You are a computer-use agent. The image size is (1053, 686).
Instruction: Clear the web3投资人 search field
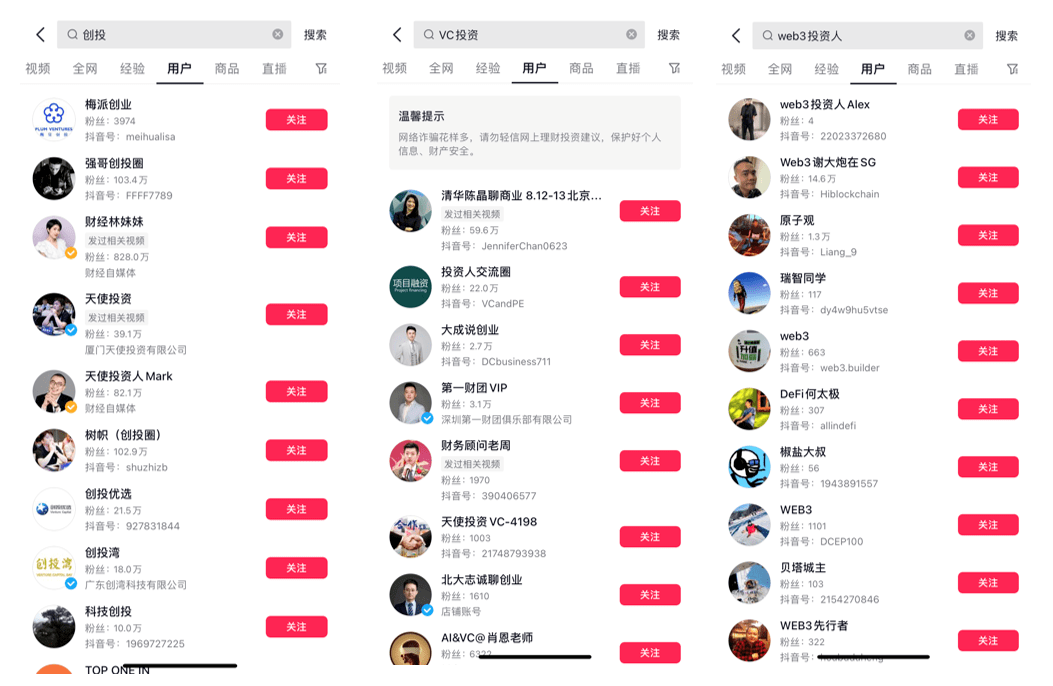(x=970, y=36)
